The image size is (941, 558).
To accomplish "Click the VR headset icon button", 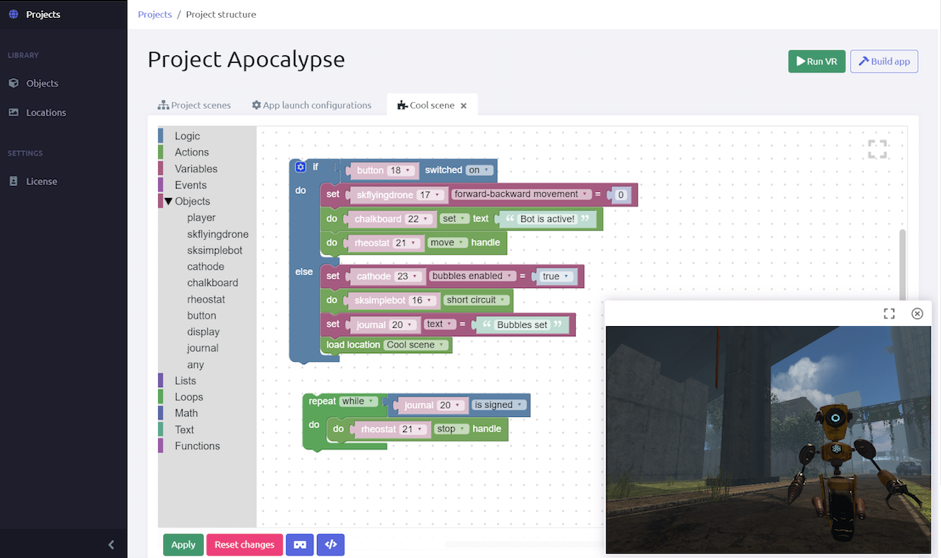I will pyautogui.click(x=299, y=545).
